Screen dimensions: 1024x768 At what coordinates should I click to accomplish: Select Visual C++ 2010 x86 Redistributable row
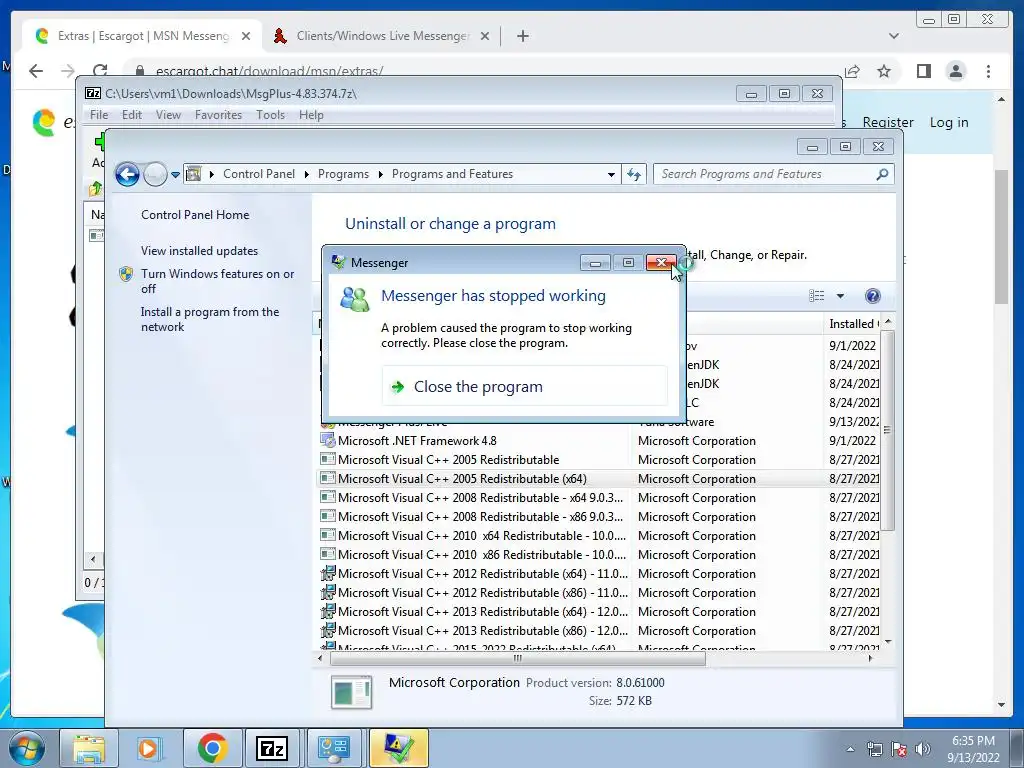(x=599, y=554)
